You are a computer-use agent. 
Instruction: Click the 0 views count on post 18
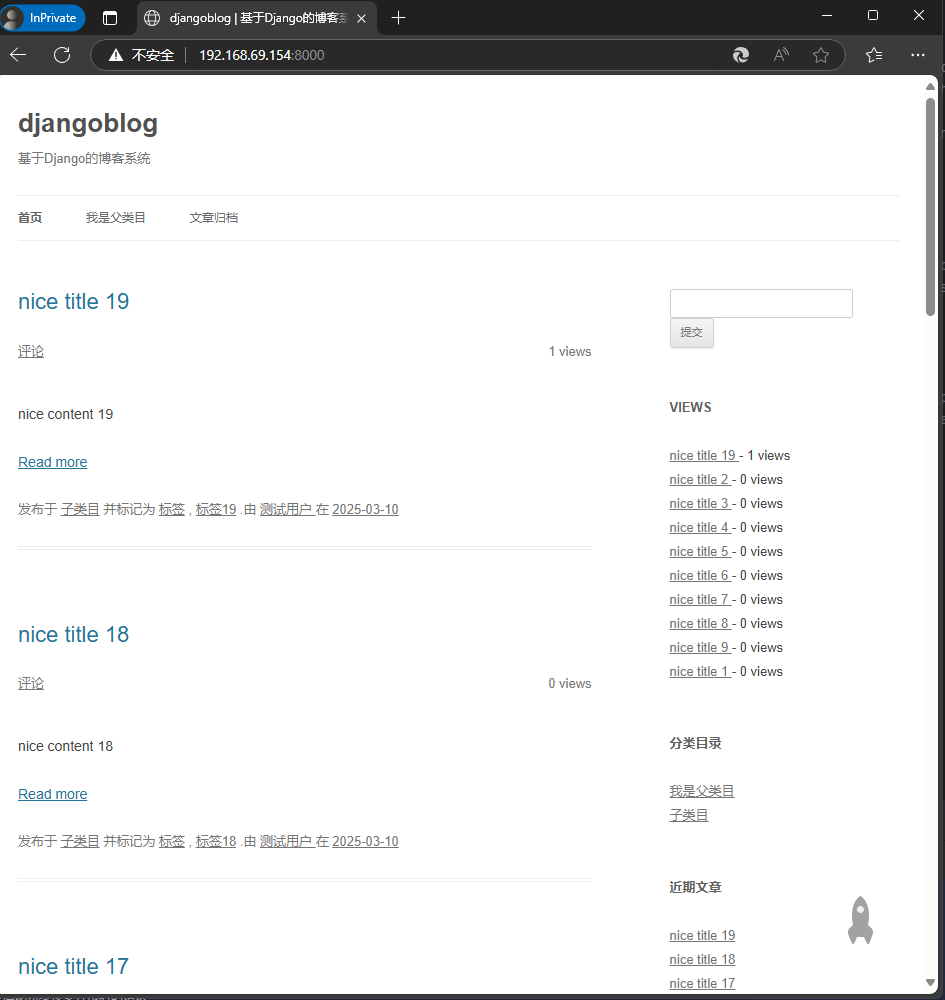(570, 683)
